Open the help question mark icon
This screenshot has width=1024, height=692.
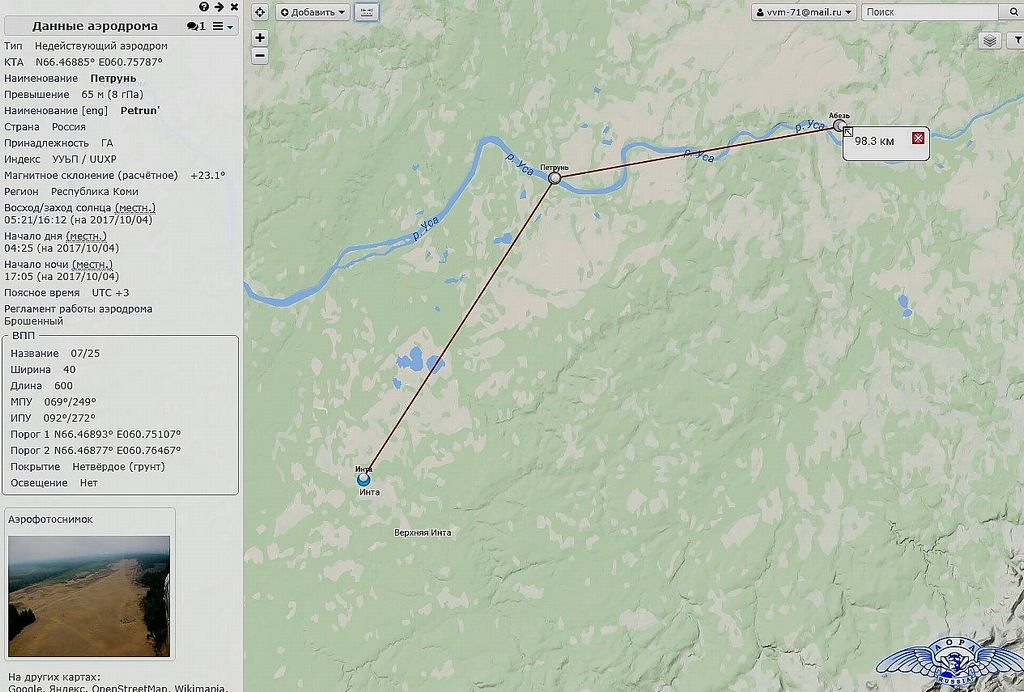point(204,7)
